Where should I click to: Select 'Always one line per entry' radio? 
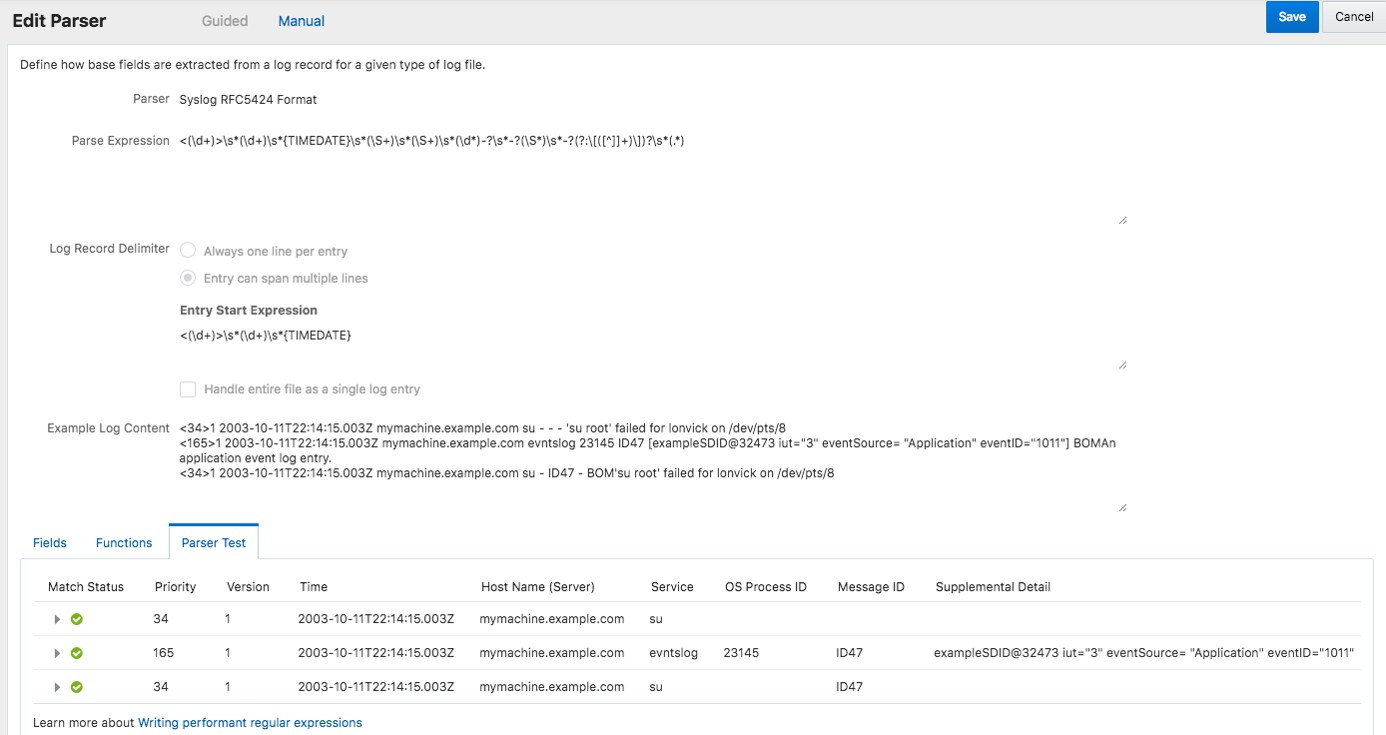(188, 251)
